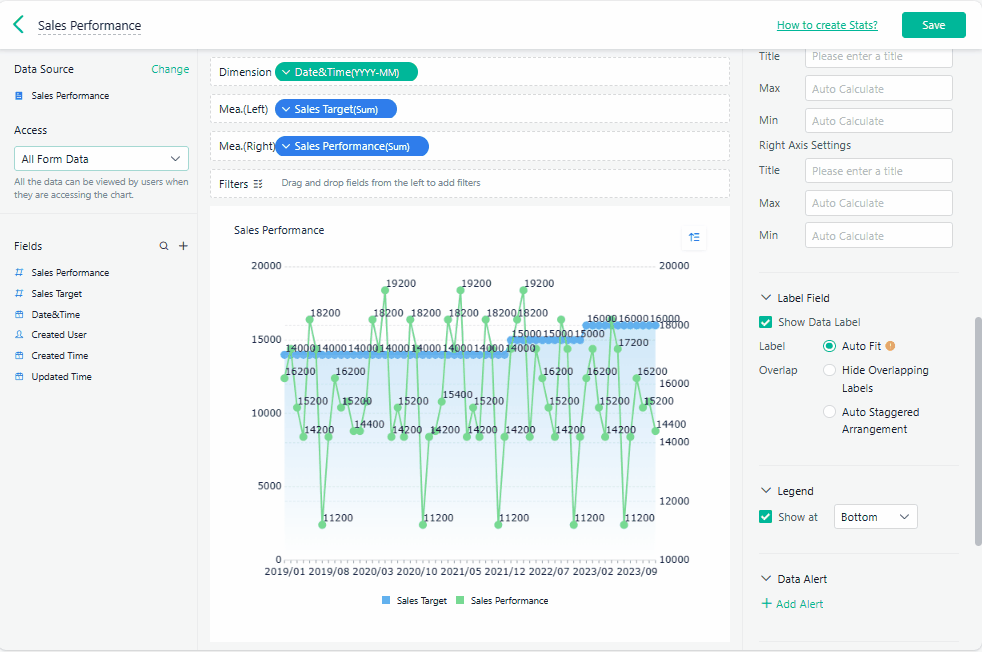The image size is (982, 652).
Task: Click the Sales Performance data source icon
Action: point(19,96)
